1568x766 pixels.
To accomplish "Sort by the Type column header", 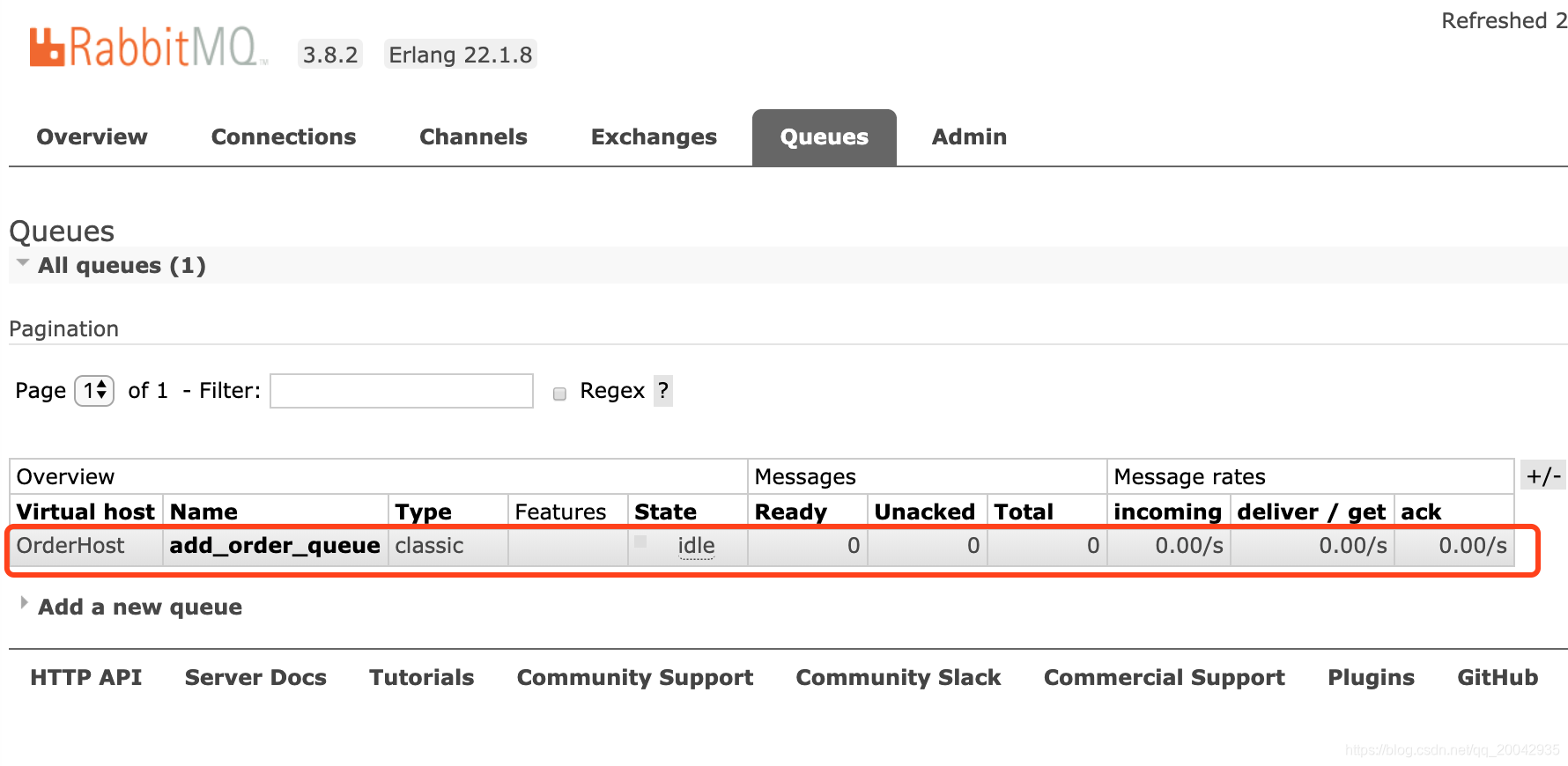I will (x=423, y=512).
